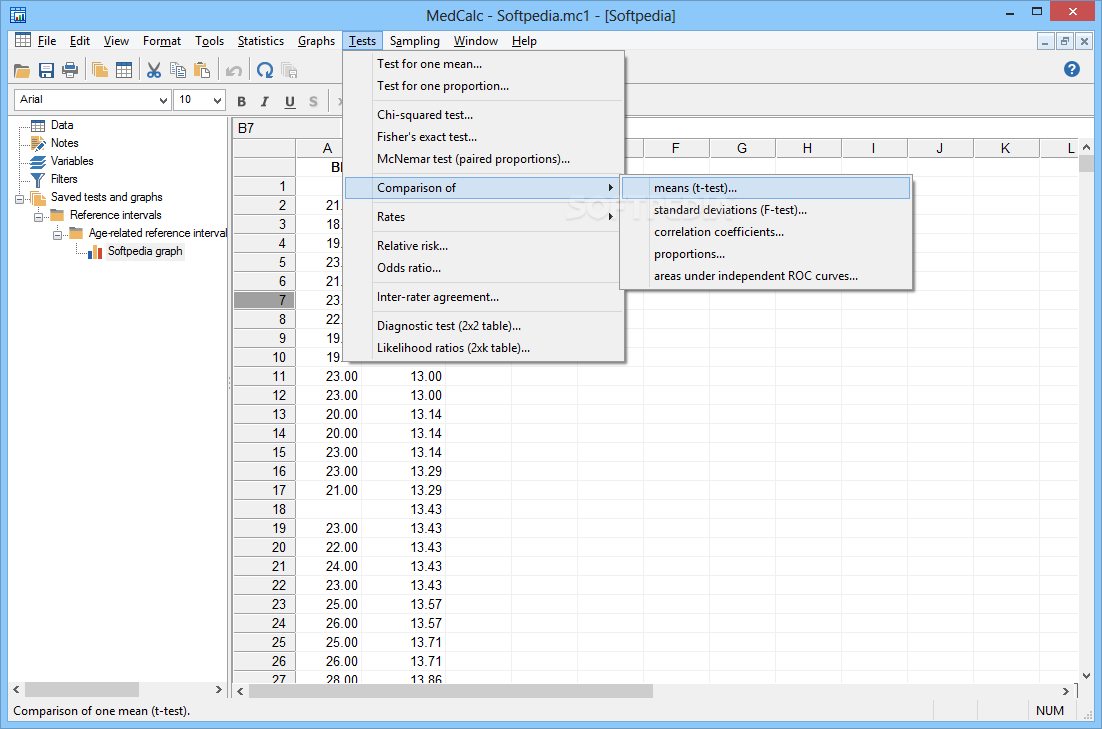This screenshot has width=1102, height=729.
Task: Choose Test for one proportion...
Action: click(484, 86)
